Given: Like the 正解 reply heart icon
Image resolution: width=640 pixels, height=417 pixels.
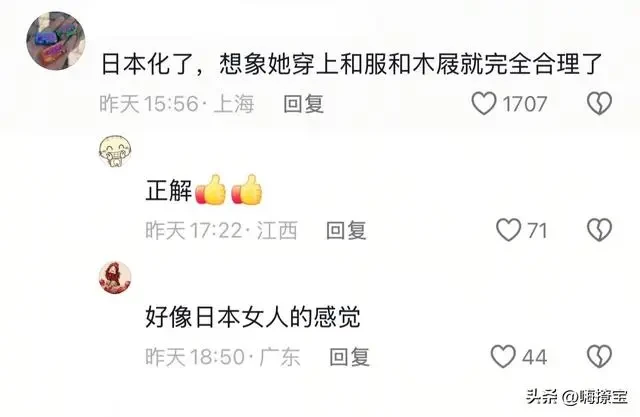Looking at the screenshot, I should (508, 230).
